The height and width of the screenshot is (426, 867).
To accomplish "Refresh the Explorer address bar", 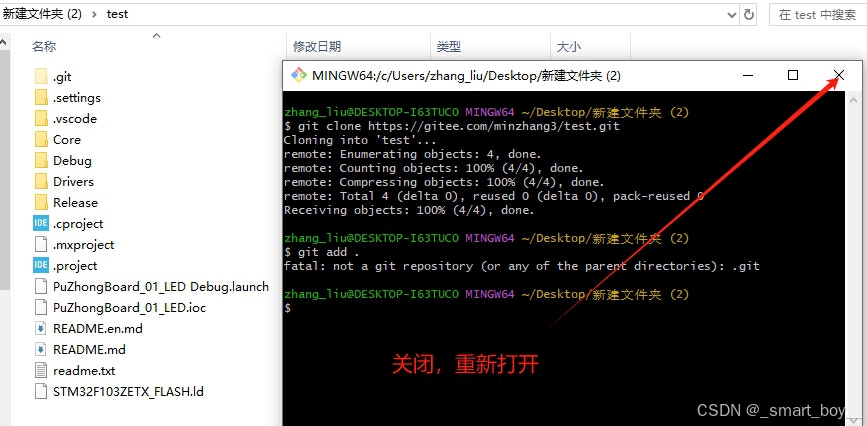I will pyautogui.click(x=749, y=14).
